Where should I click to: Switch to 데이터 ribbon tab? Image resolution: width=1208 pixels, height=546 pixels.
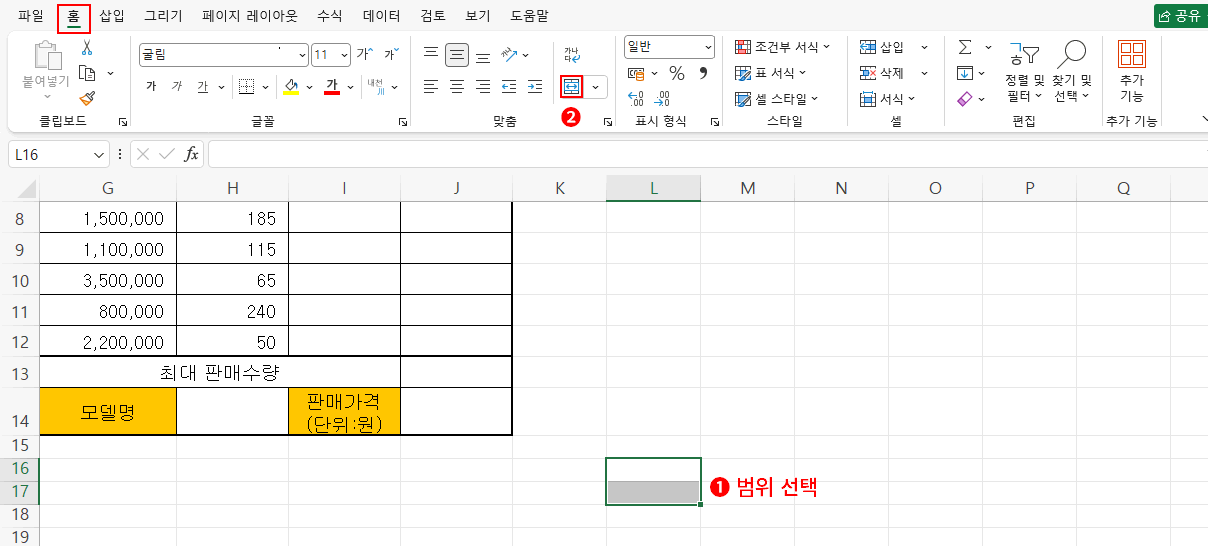(381, 16)
